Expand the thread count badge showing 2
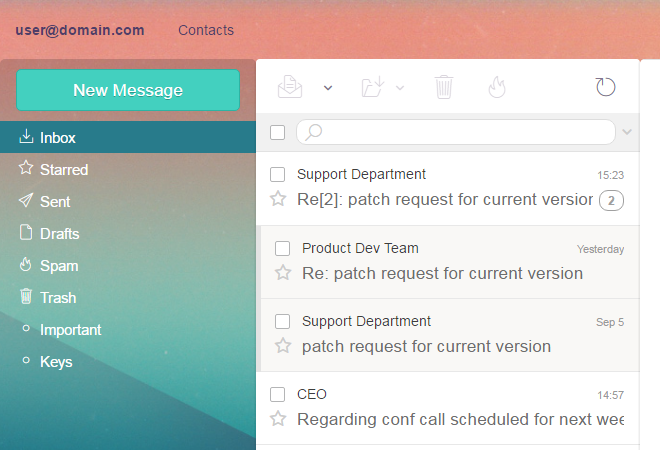This screenshot has height=450, width=660. (x=611, y=200)
